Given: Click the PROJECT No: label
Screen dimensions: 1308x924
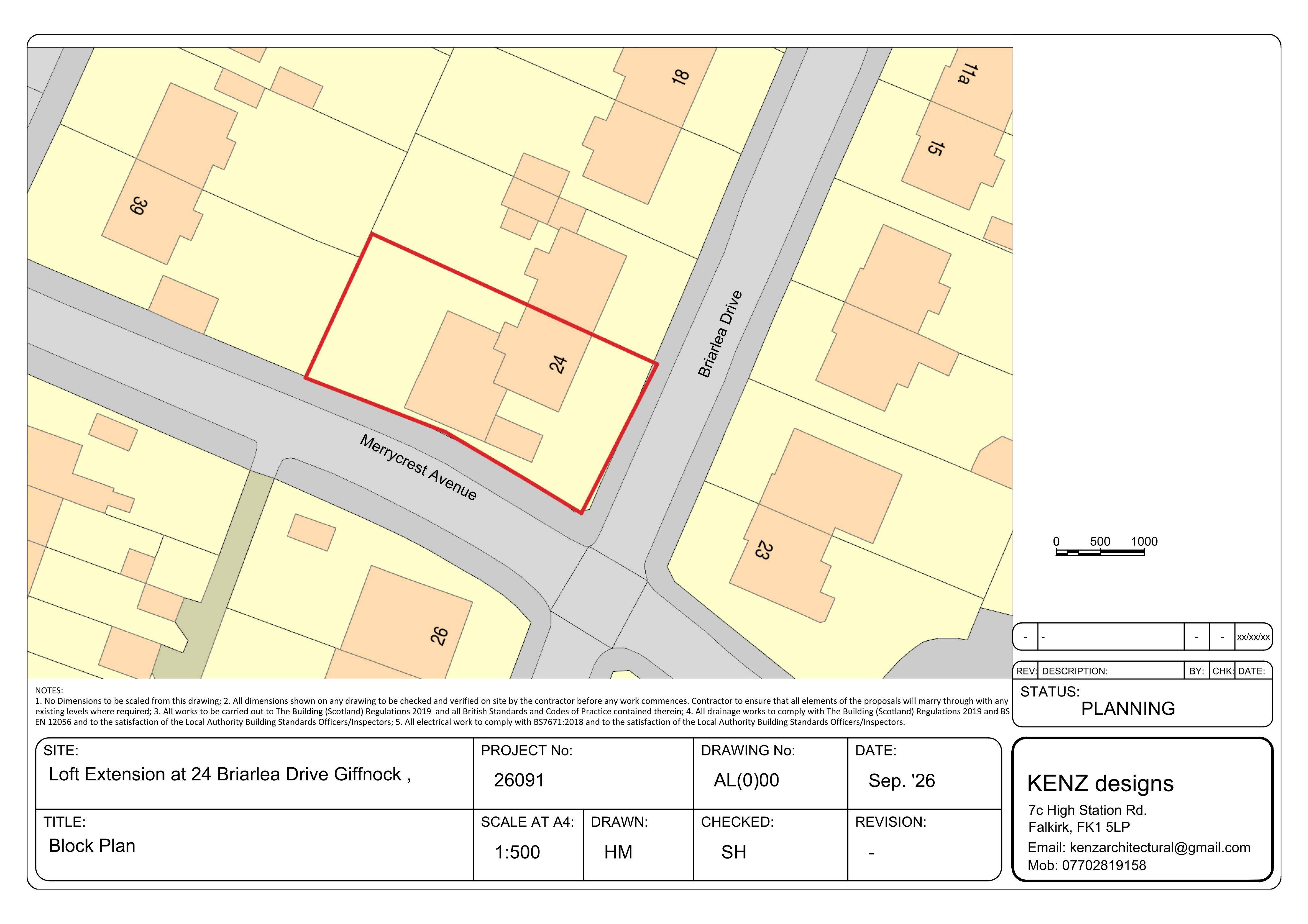Looking at the screenshot, I should tap(526, 750).
